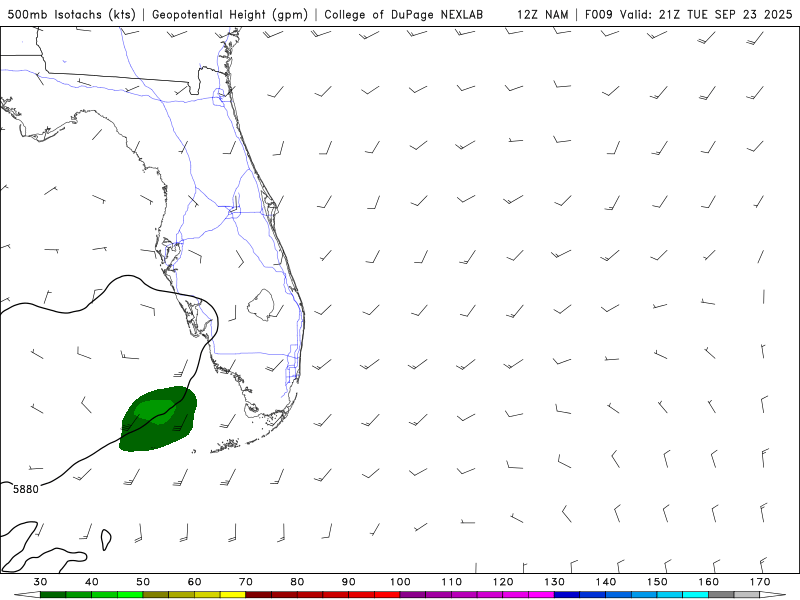Click the legend value 160
Image resolution: width=800 pixels, height=600 pixels.
click(x=709, y=582)
